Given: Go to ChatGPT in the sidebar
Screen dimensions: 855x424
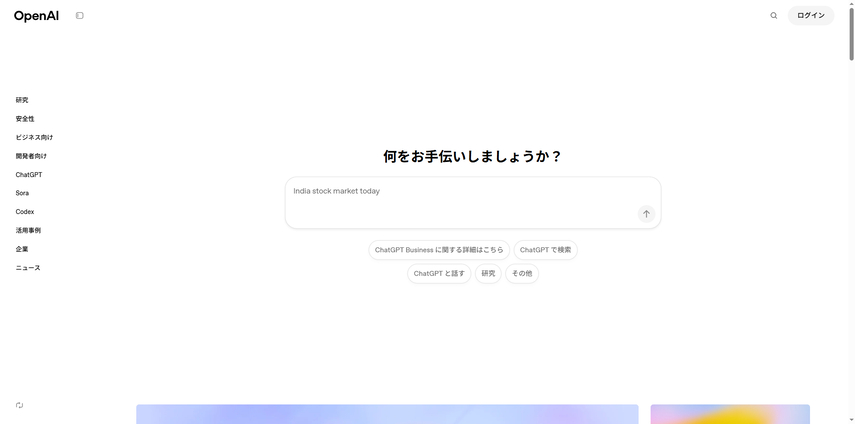Looking at the screenshot, I should coord(29,175).
